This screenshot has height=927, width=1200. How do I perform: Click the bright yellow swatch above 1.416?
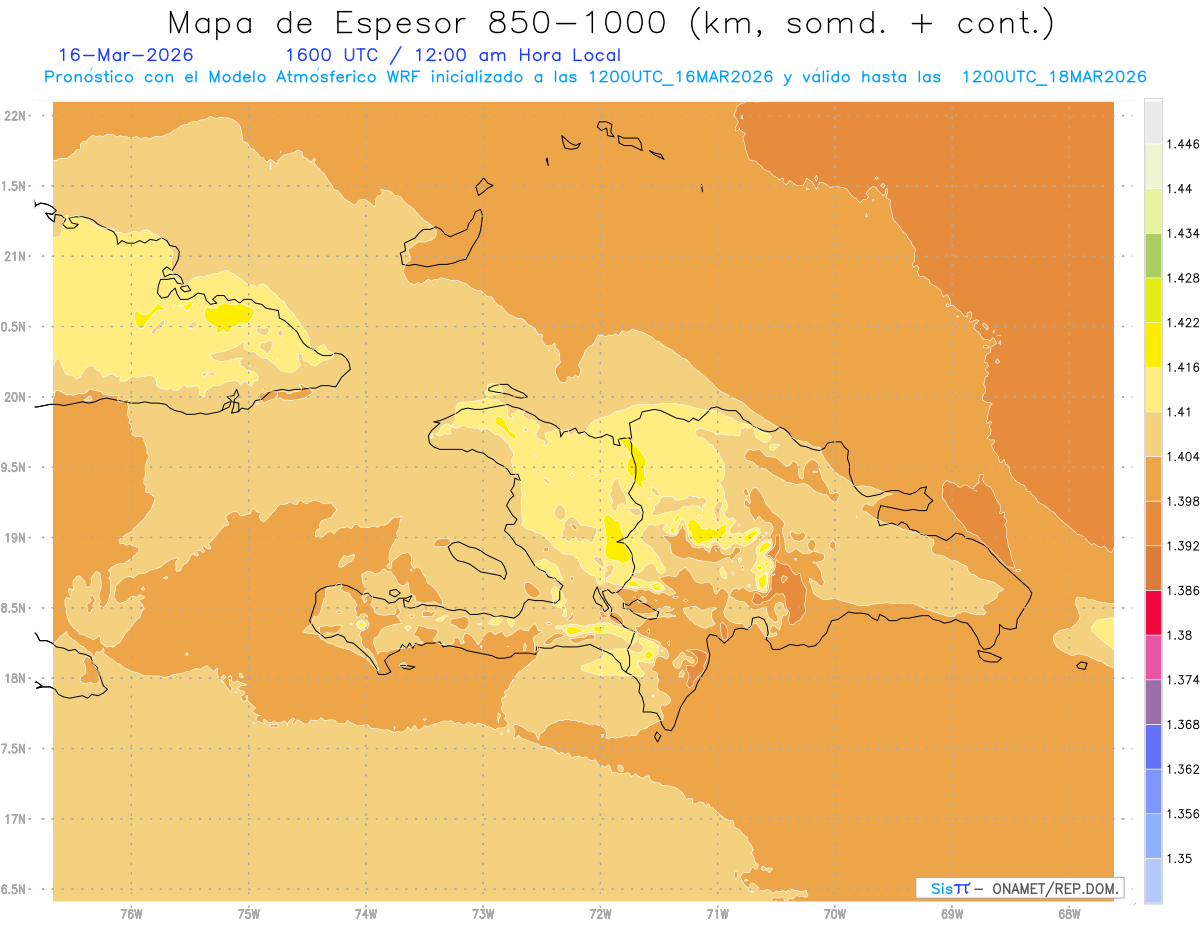[1153, 344]
